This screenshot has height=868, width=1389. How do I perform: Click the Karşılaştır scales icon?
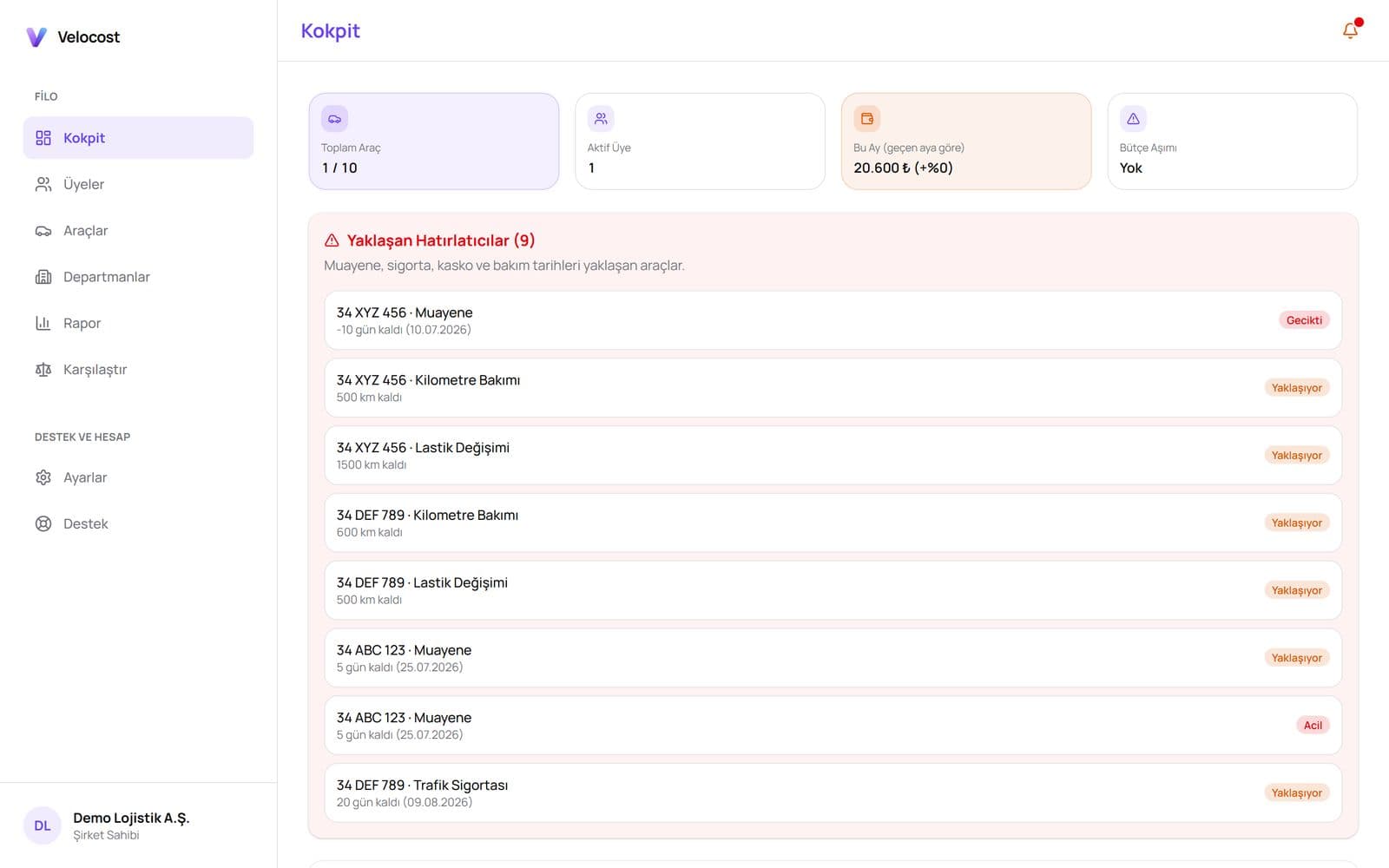[x=43, y=370]
